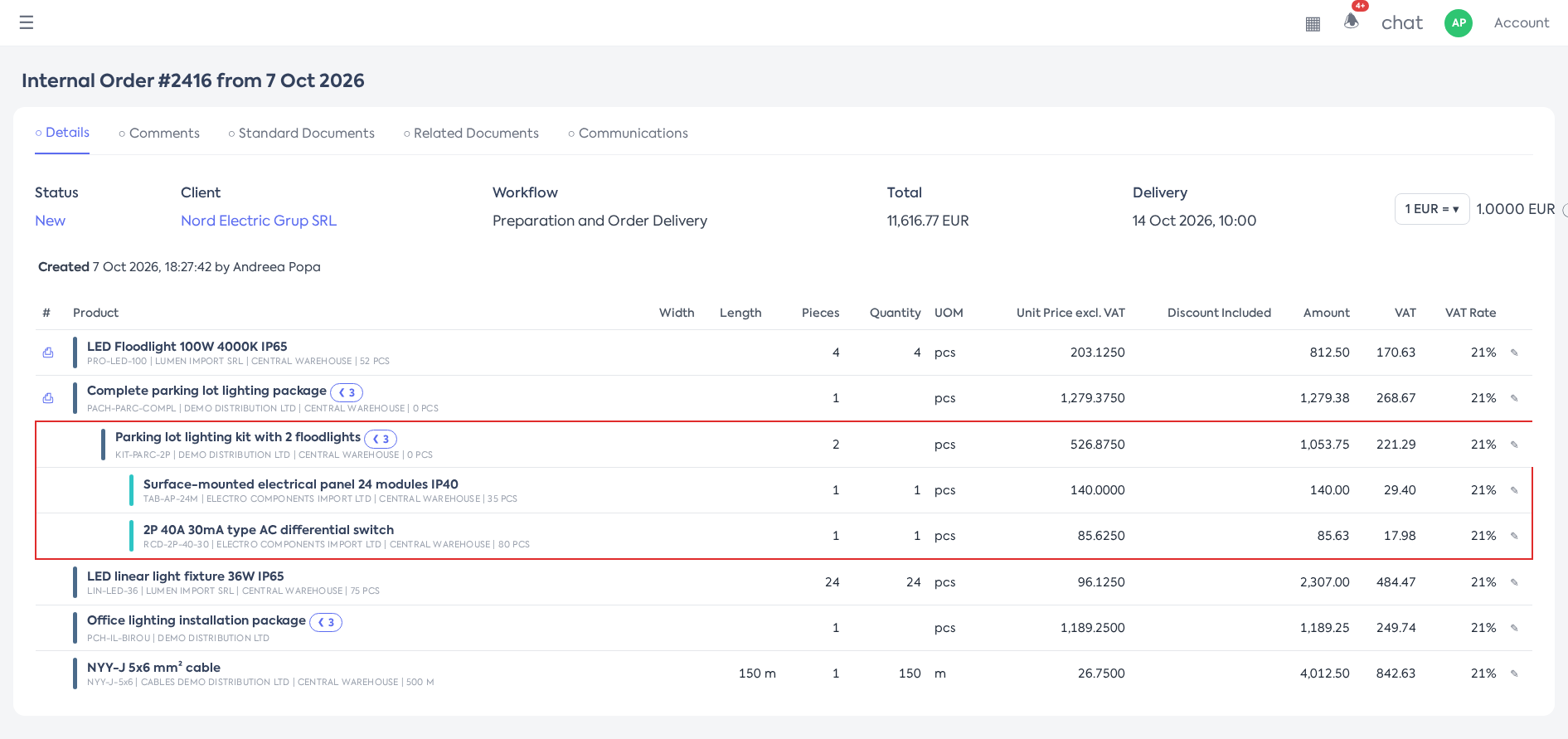Viewport: 1568px width, 739px height.
Task: Click the New status link
Action: click(x=50, y=221)
